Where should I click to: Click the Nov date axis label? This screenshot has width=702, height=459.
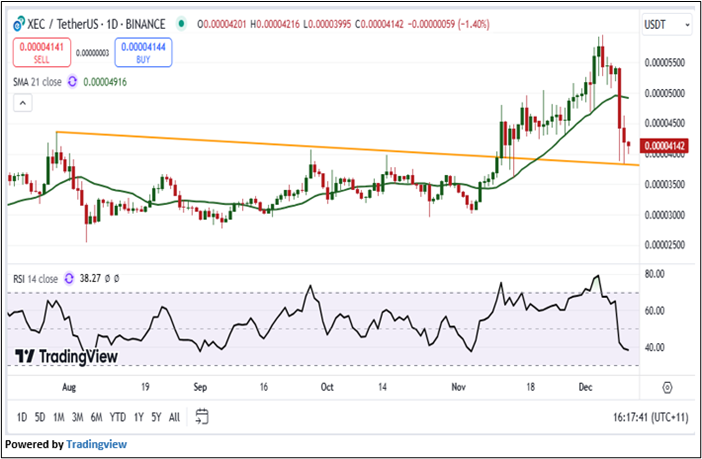[x=458, y=387]
